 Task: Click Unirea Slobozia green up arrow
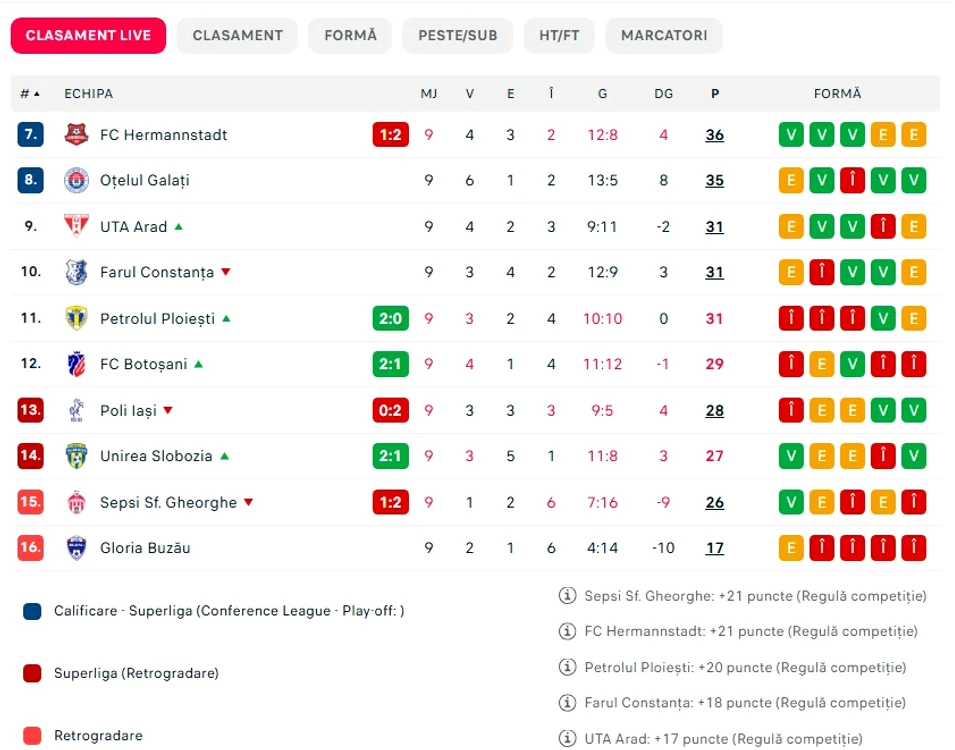click(225, 456)
